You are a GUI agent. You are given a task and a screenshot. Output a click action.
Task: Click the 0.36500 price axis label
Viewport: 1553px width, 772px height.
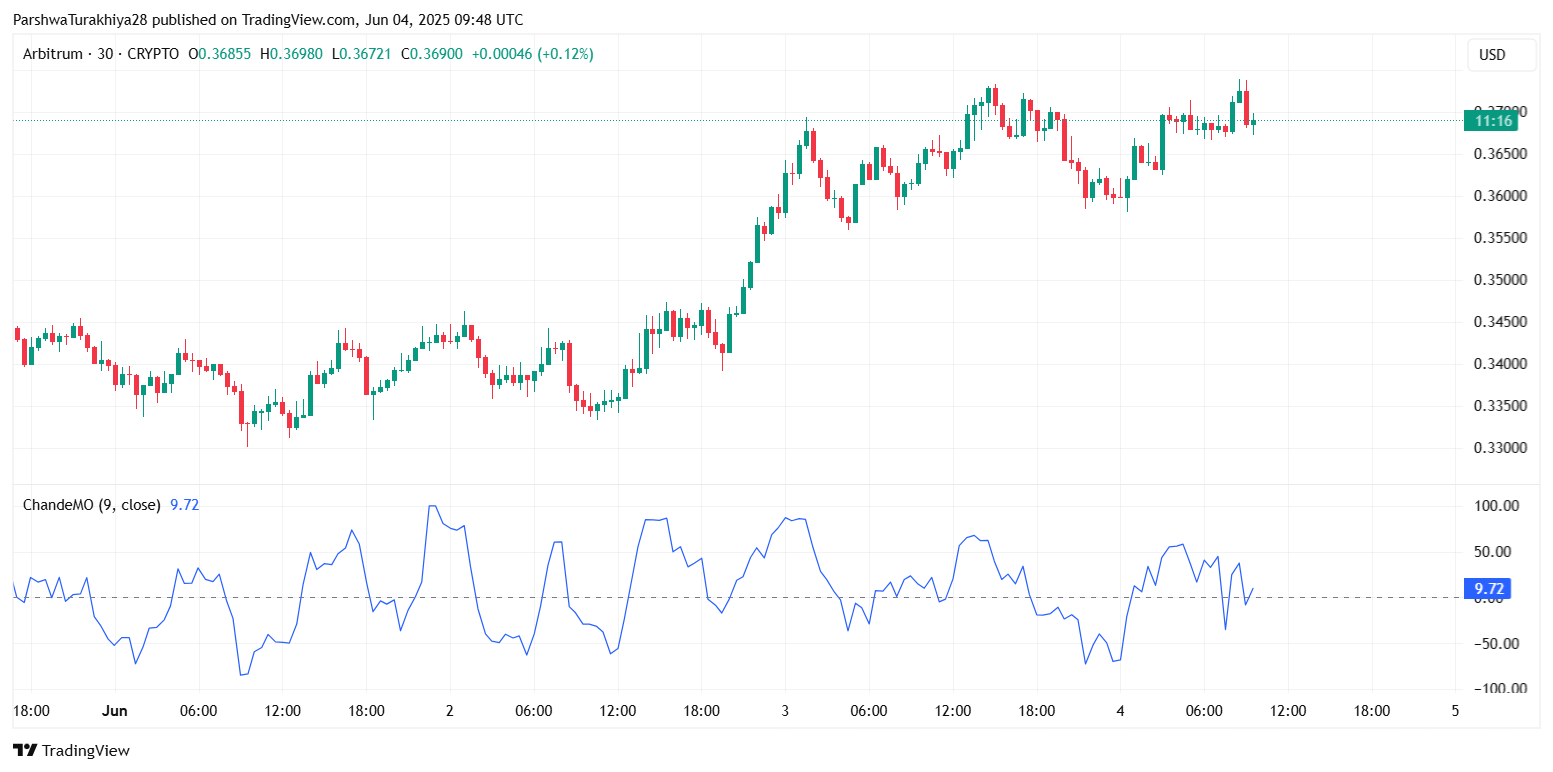(1495, 154)
